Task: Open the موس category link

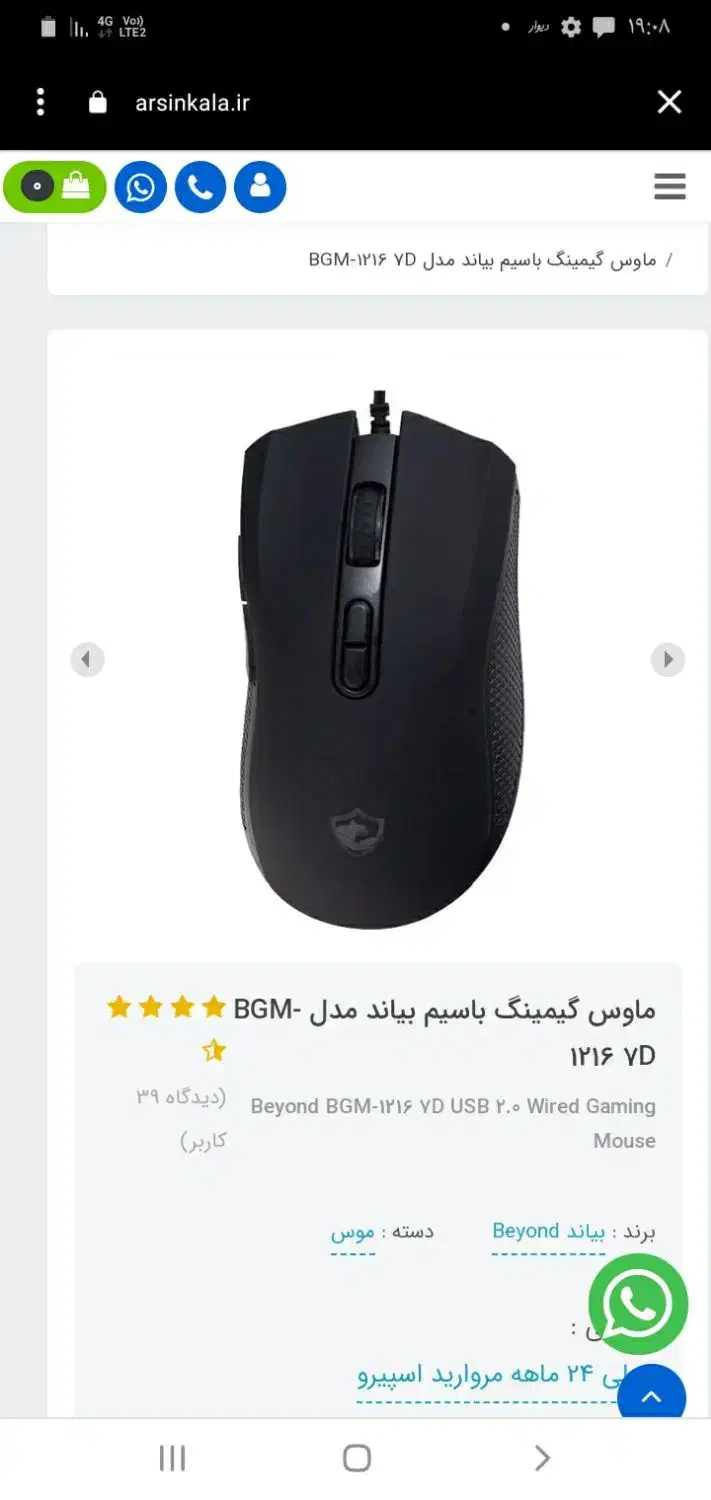Action: [353, 1232]
